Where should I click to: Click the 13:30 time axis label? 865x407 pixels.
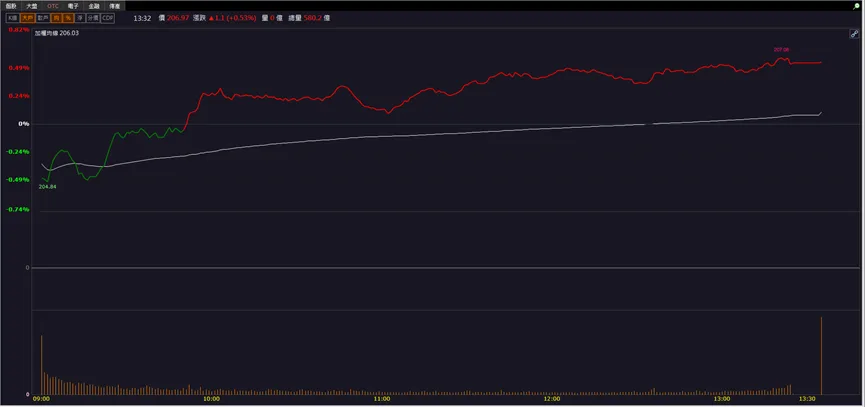(807, 399)
